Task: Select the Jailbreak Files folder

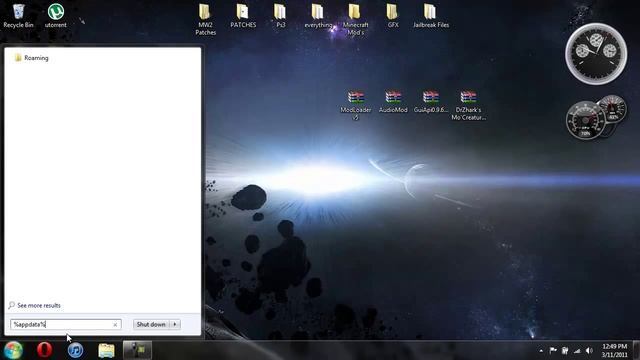Action: click(x=431, y=16)
